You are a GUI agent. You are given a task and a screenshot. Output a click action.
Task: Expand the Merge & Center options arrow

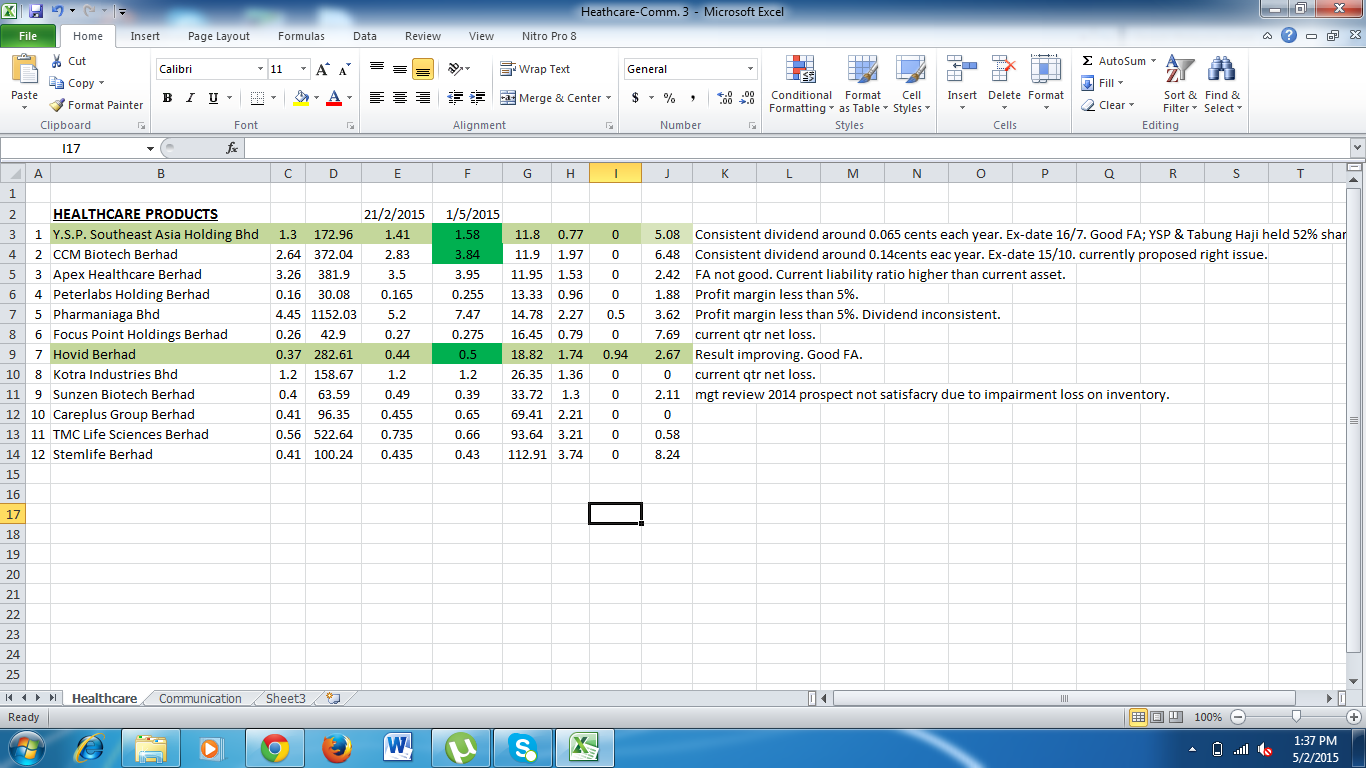point(610,98)
